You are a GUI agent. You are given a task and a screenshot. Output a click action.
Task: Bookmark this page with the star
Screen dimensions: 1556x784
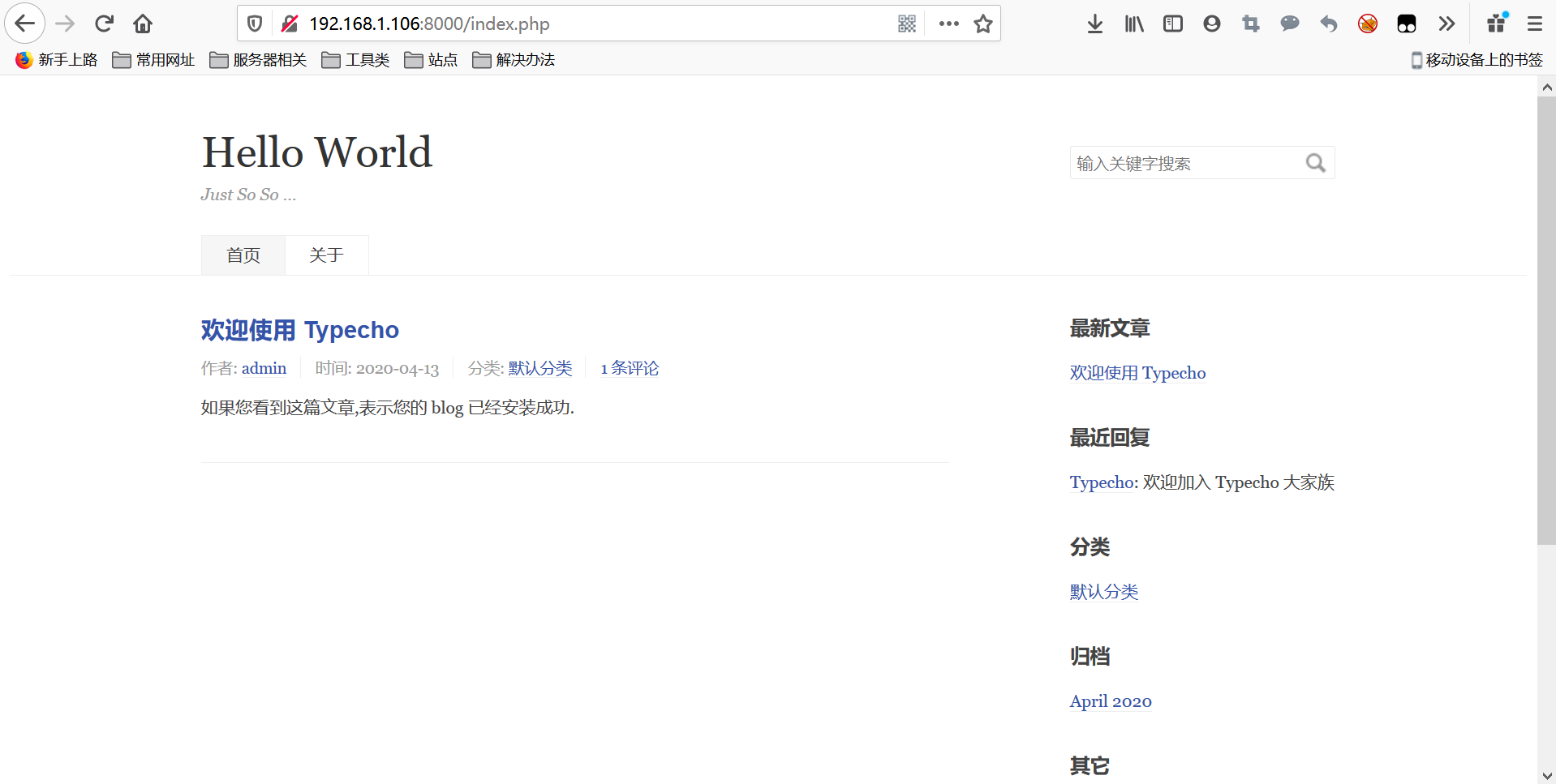[x=983, y=24]
